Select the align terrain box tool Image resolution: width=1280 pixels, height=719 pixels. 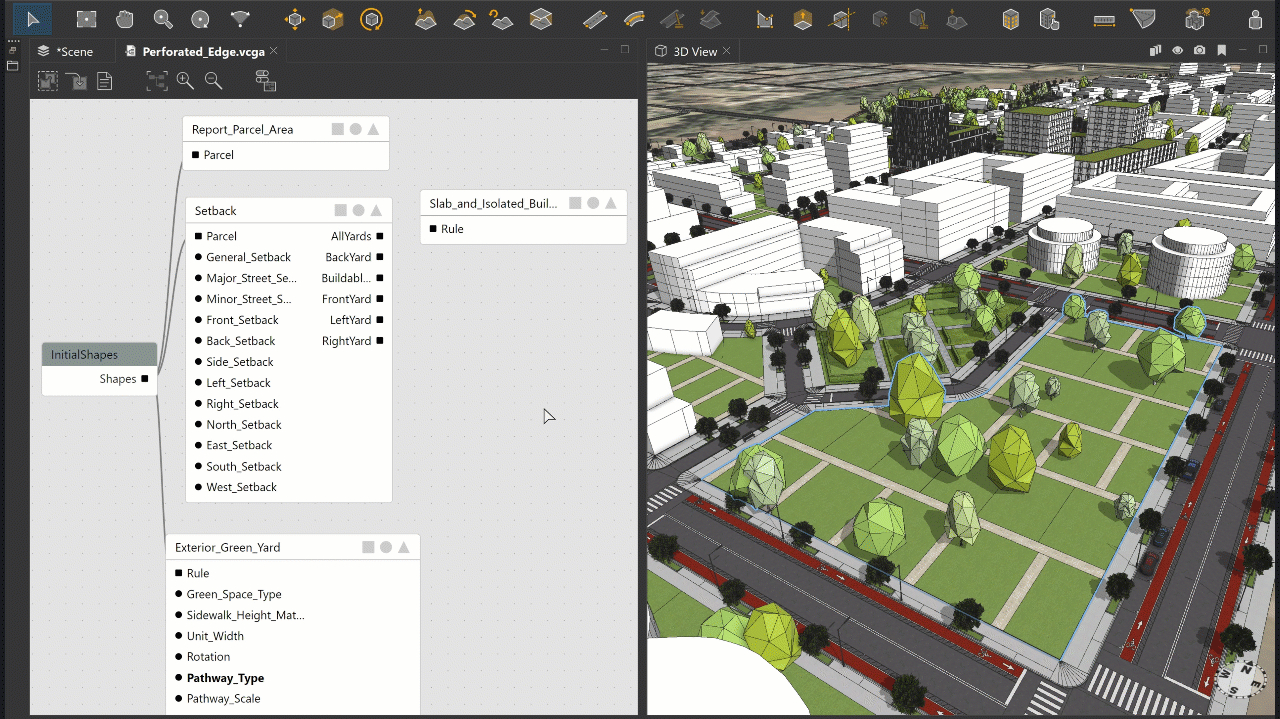click(541, 19)
